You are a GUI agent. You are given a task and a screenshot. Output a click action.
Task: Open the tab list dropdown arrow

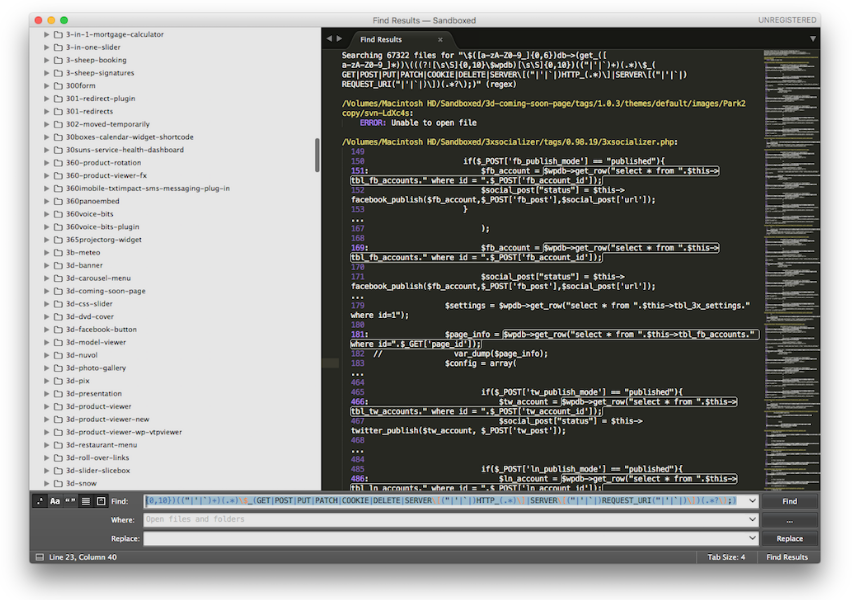[813, 39]
